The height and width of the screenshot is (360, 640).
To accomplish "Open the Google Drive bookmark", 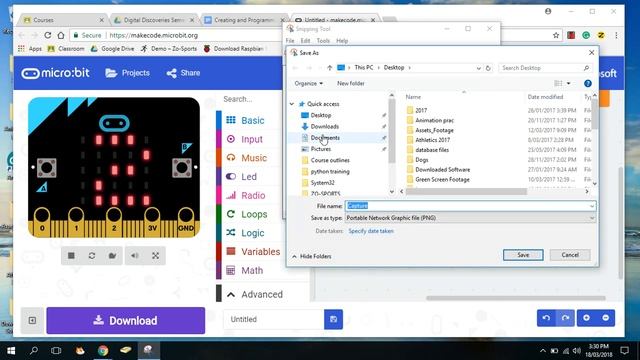I will click(x=112, y=49).
